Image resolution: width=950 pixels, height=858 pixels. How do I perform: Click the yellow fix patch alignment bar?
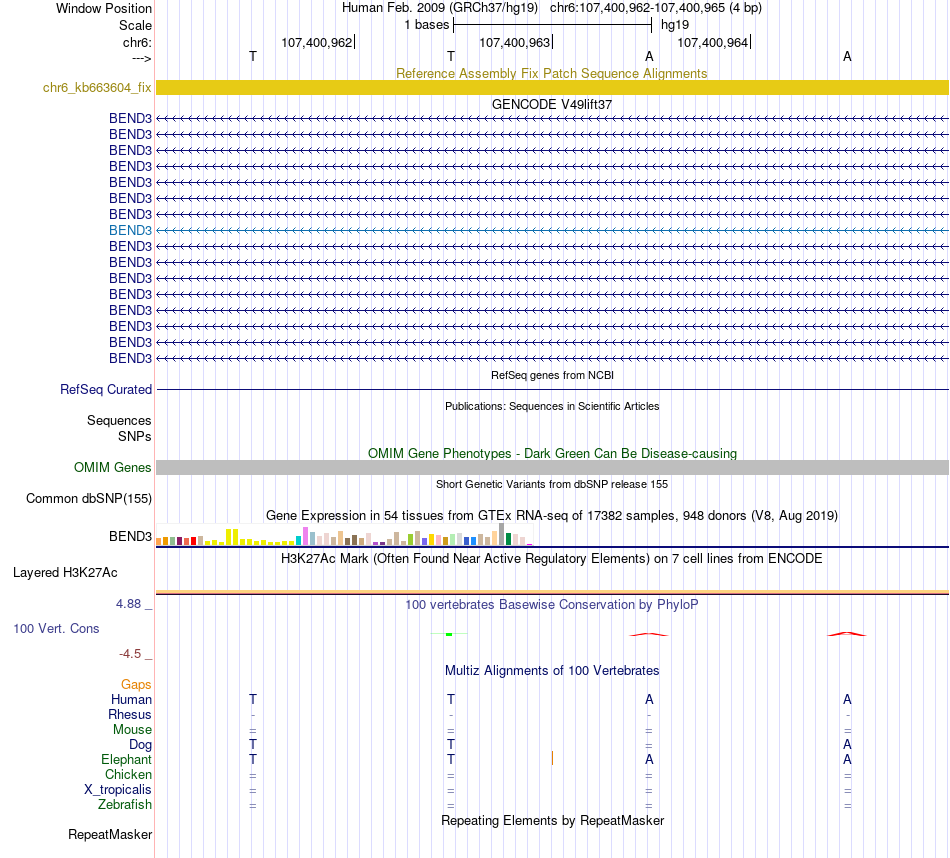[x=553, y=87]
